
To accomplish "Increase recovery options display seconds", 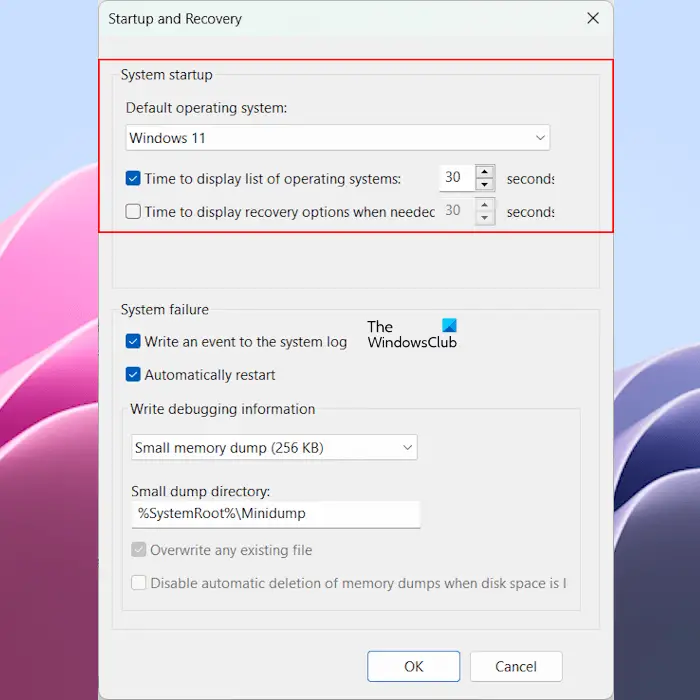I will pos(485,205).
